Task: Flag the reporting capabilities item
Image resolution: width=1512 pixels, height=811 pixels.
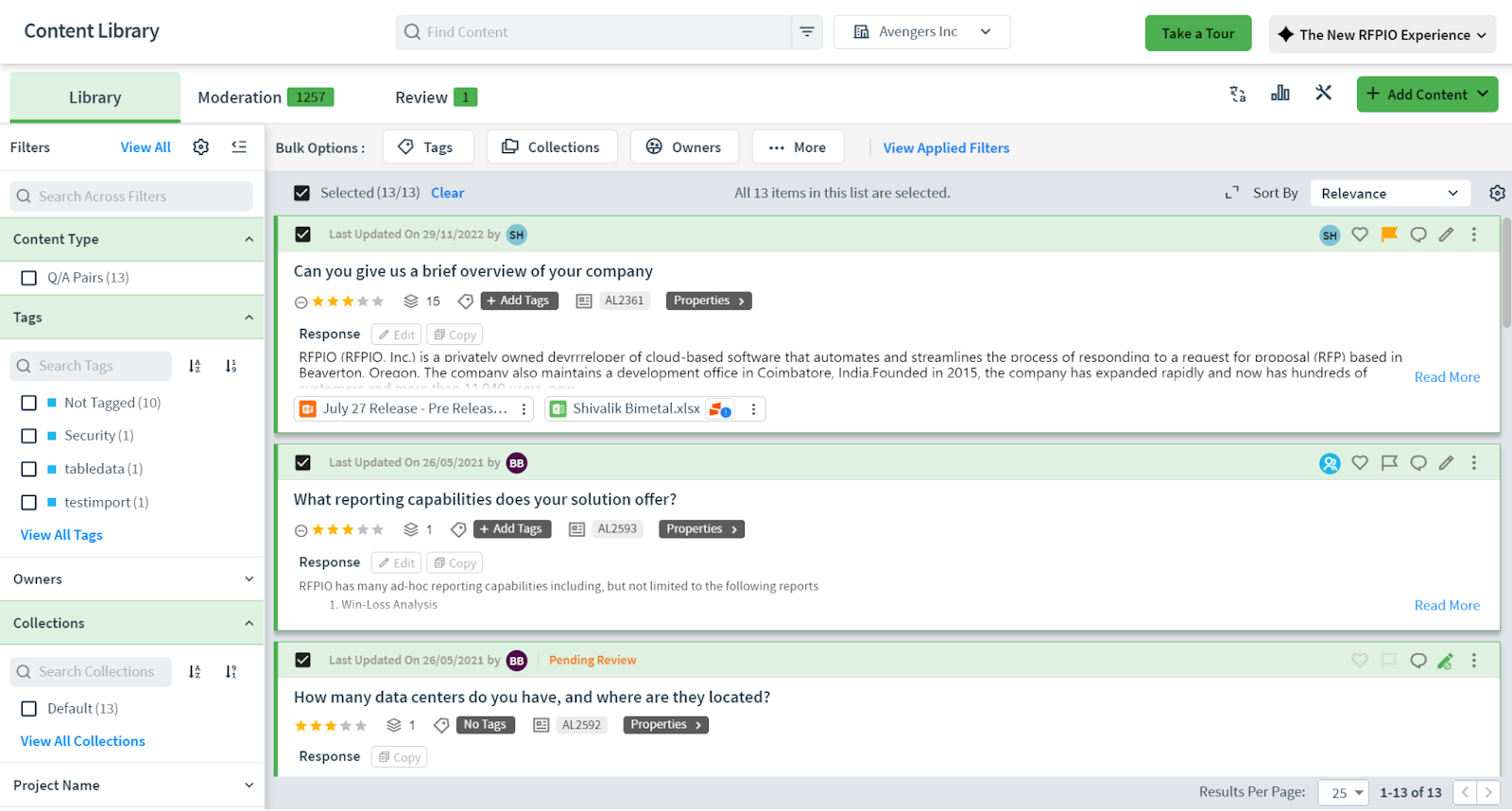Action: (x=1389, y=463)
